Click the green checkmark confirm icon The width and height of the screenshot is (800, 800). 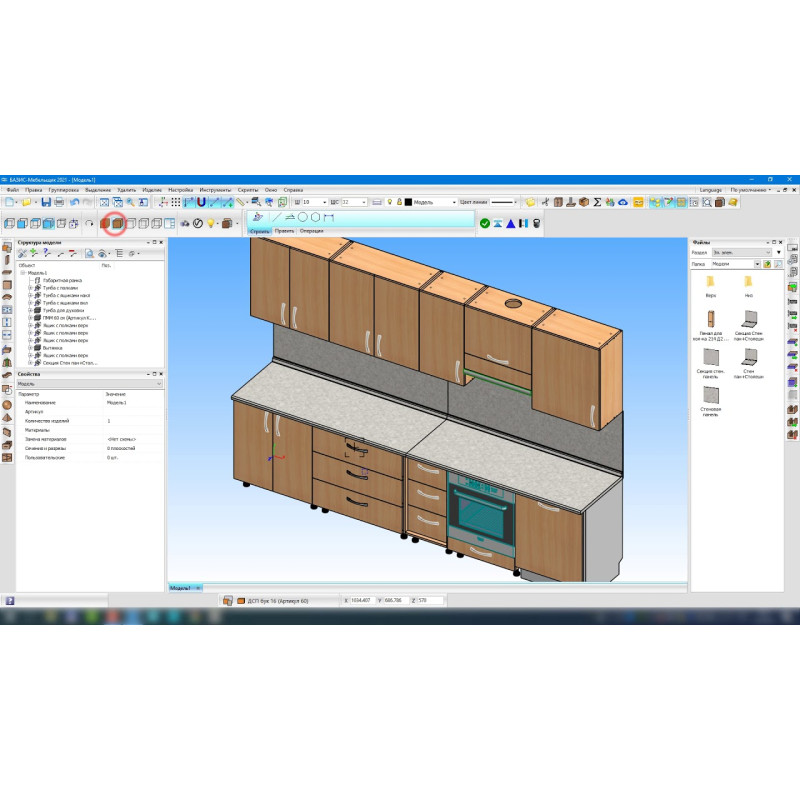[x=485, y=223]
